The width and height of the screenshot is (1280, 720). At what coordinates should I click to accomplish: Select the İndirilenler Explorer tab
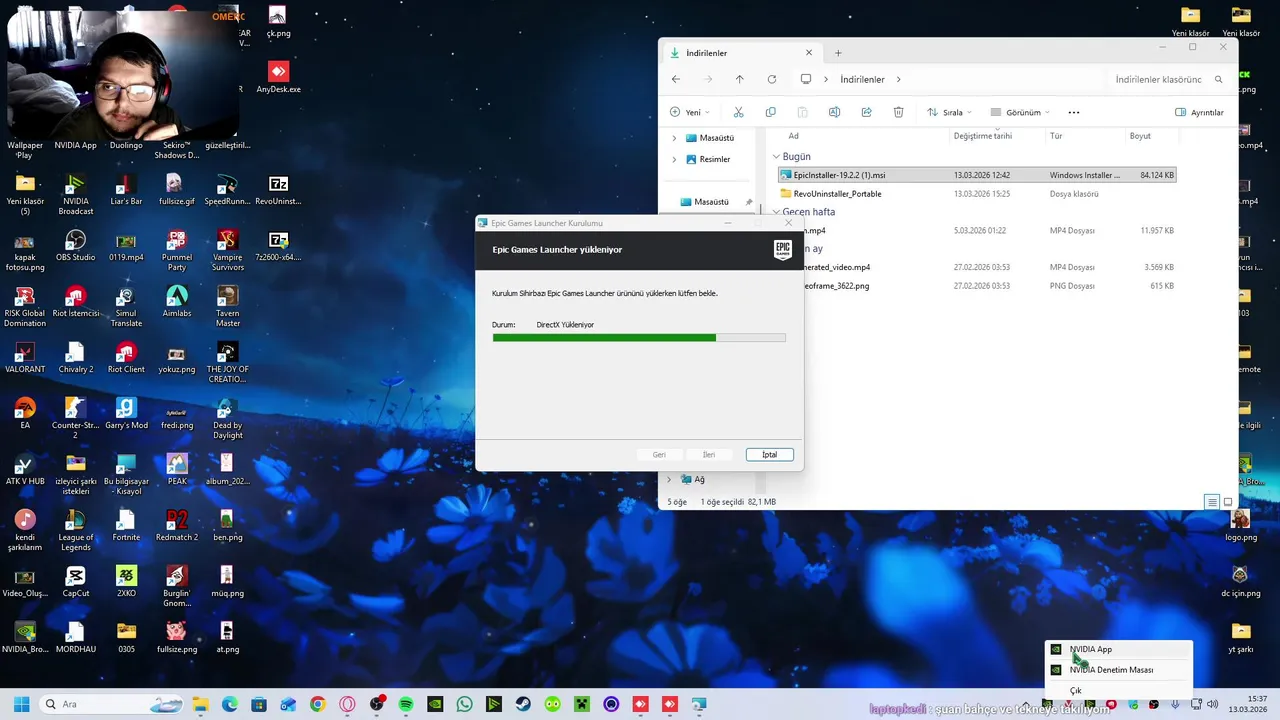[x=740, y=53]
